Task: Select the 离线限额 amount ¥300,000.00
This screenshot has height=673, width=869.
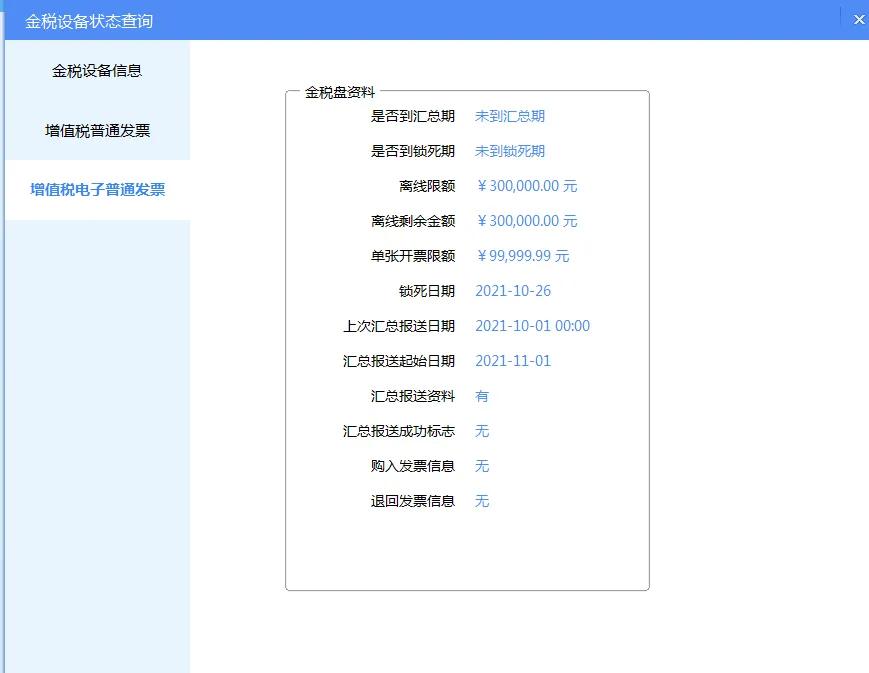Action: coord(528,186)
